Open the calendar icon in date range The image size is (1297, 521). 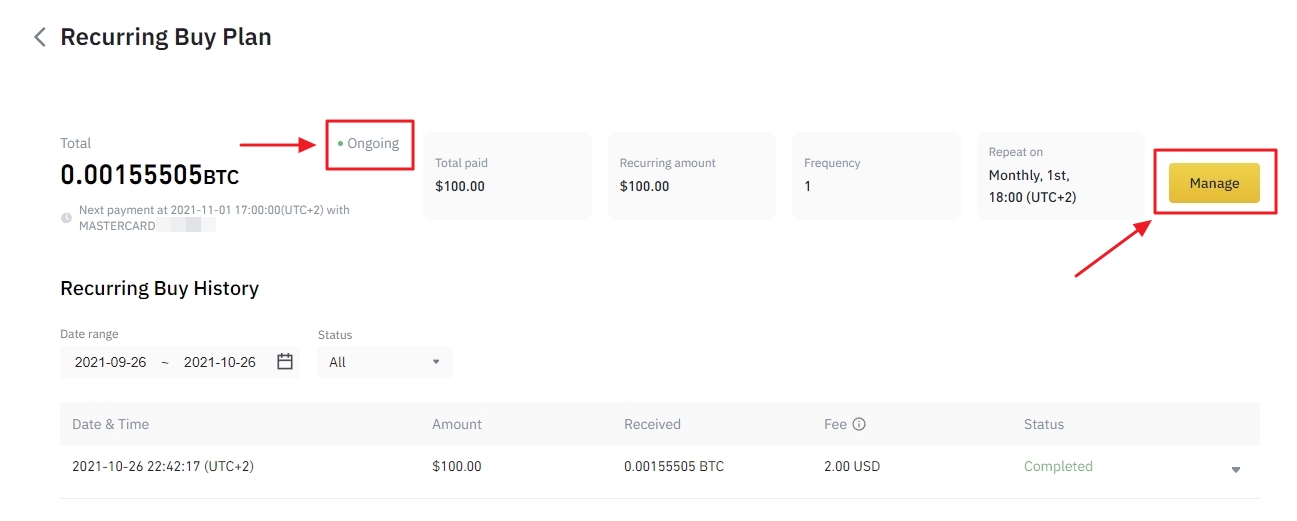click(x=285, y=362)
